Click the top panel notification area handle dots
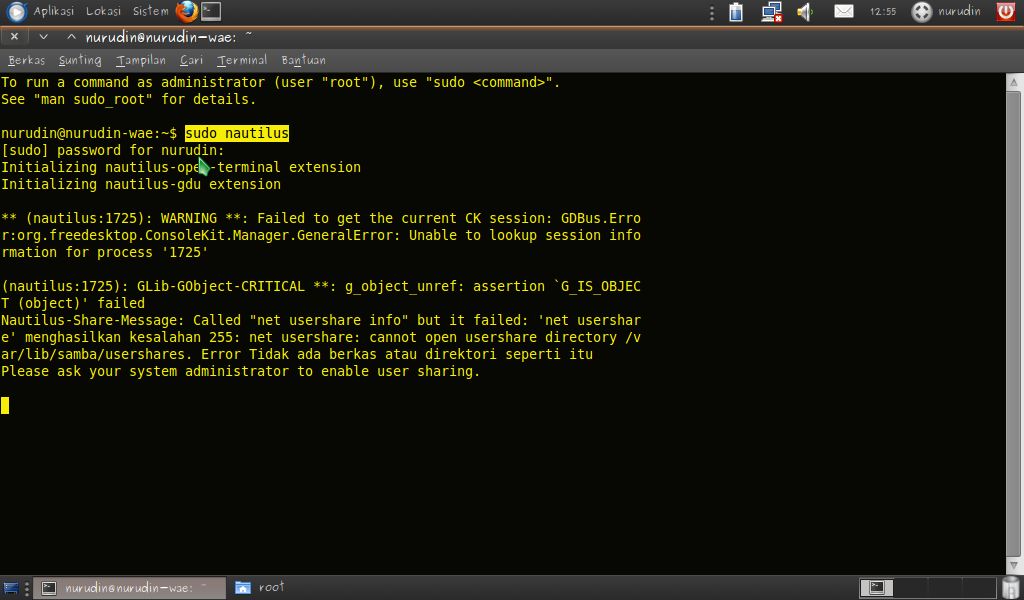Viewport: 1024px width, 600px height. tap(712, 12)
